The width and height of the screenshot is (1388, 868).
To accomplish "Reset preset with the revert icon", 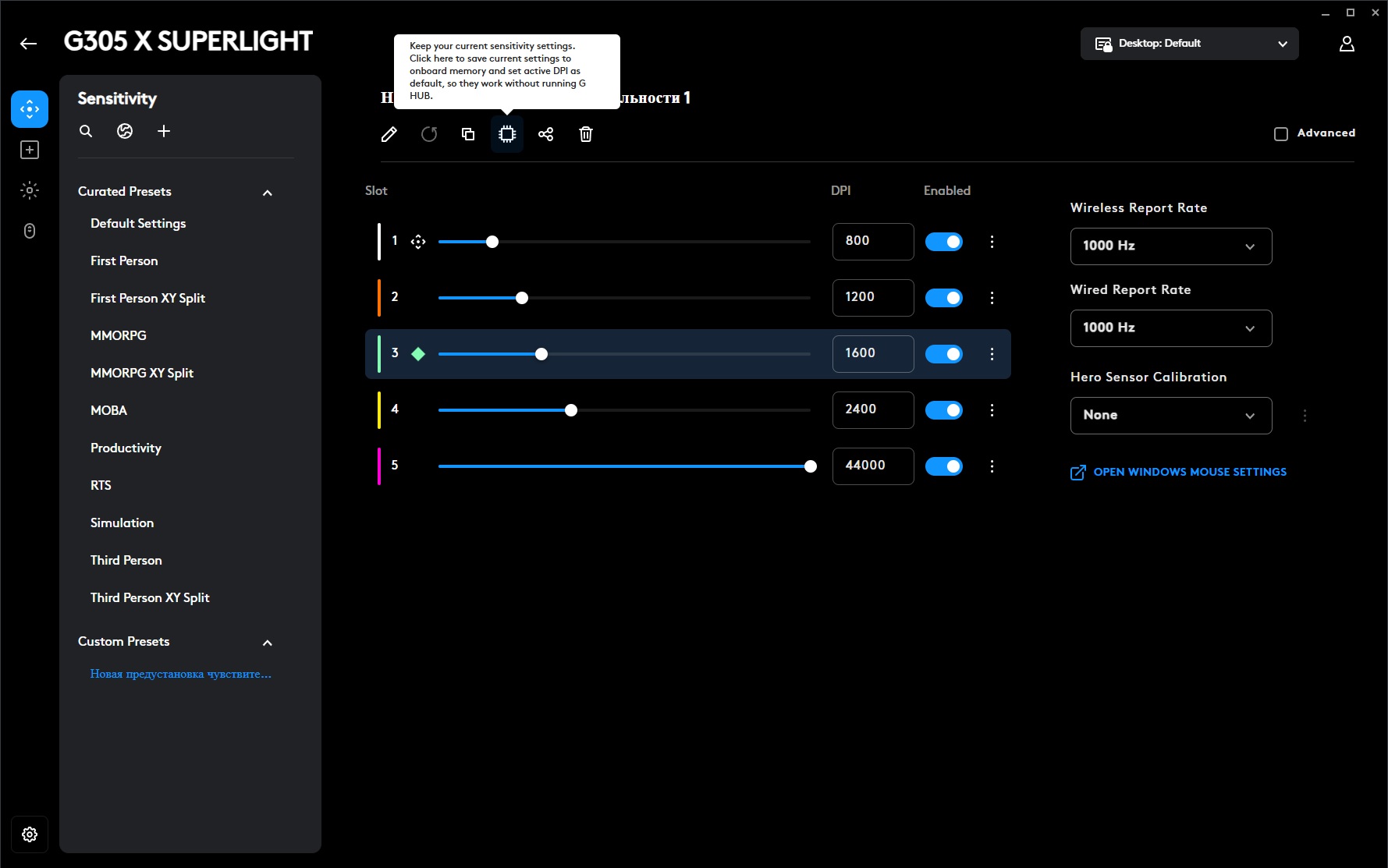I will tap(429, 134).
